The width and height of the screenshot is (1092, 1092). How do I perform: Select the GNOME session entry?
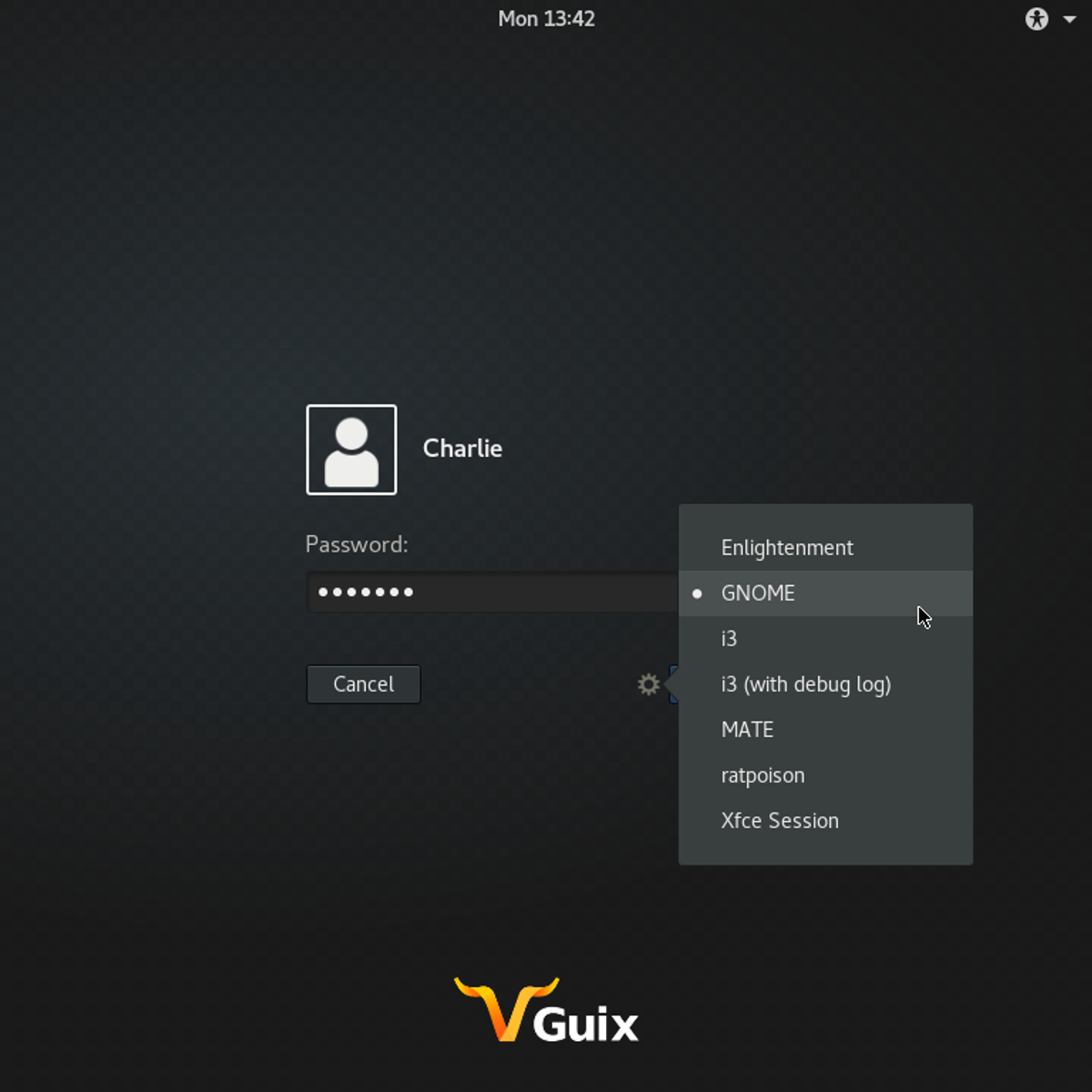[x=759, y=593]
